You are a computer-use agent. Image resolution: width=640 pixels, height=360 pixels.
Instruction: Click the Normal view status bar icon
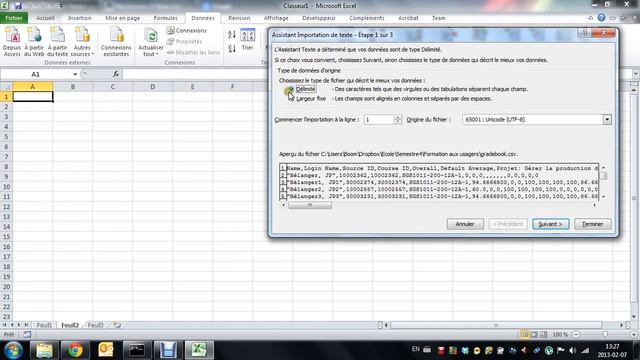tap(524, 335)
